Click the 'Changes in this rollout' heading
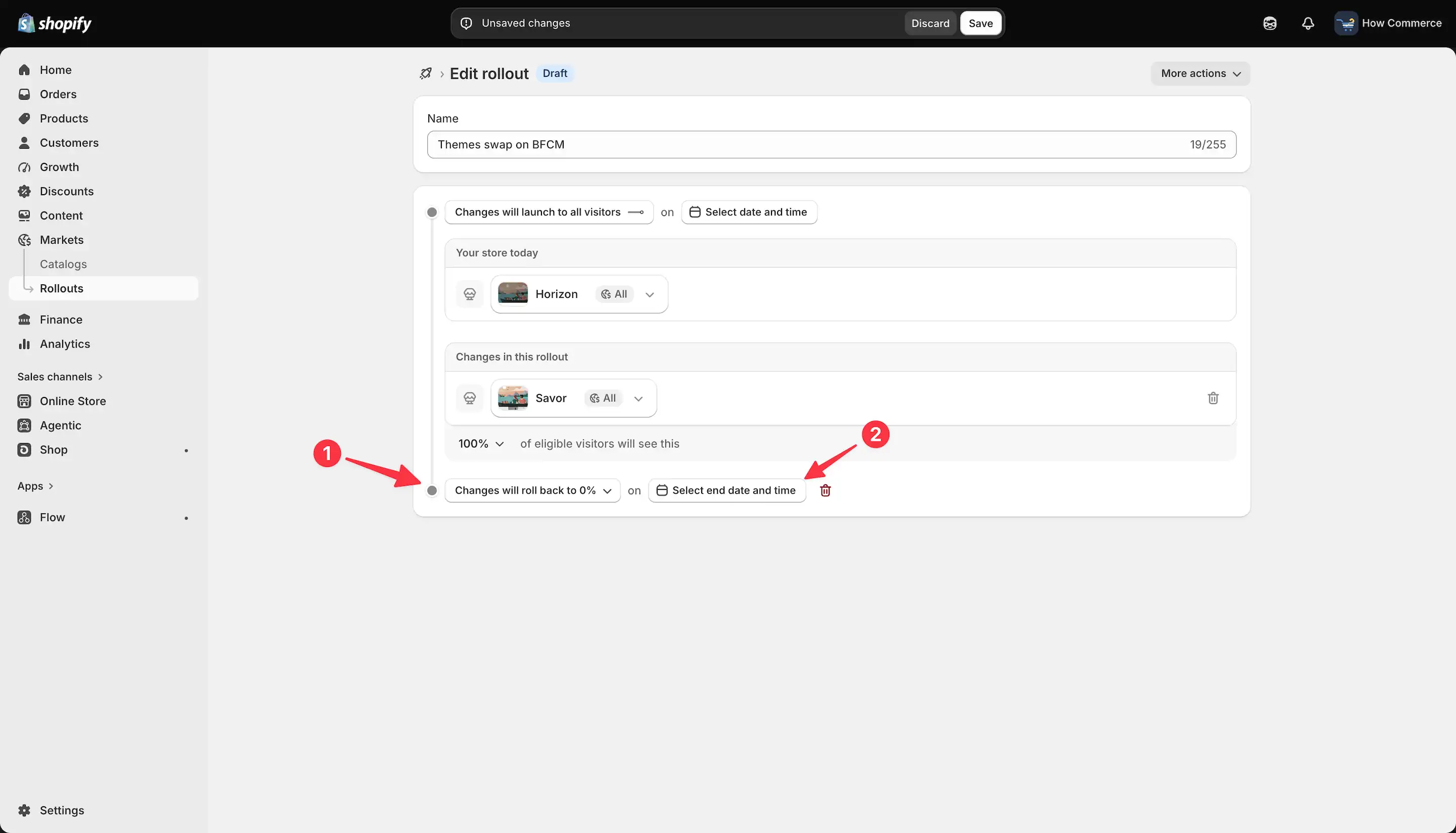The height and width of the screenshot is (833, 1456). coord(512,357)
